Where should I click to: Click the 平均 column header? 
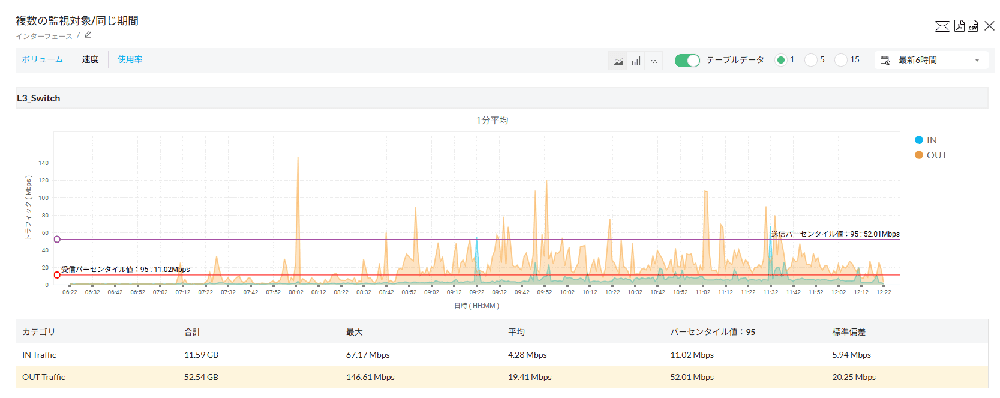tap(517, 332)
